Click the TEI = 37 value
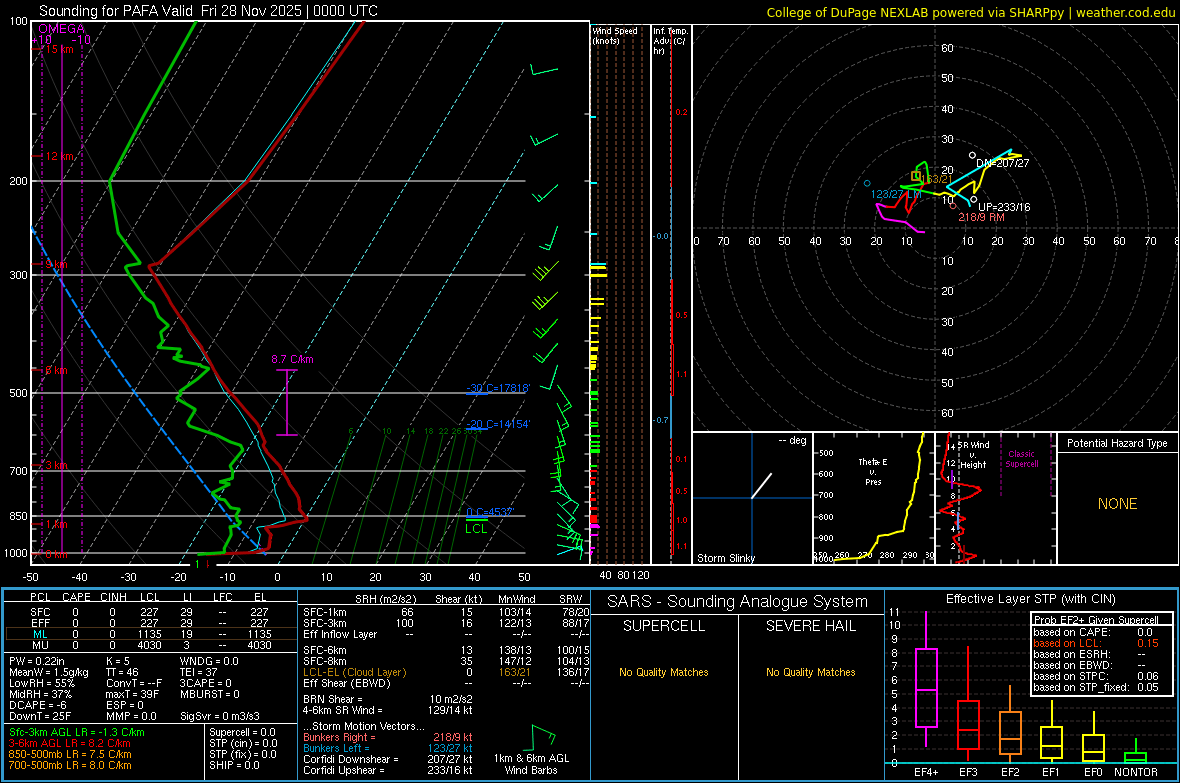1180x783 pixels. click(x=199, y=672)
